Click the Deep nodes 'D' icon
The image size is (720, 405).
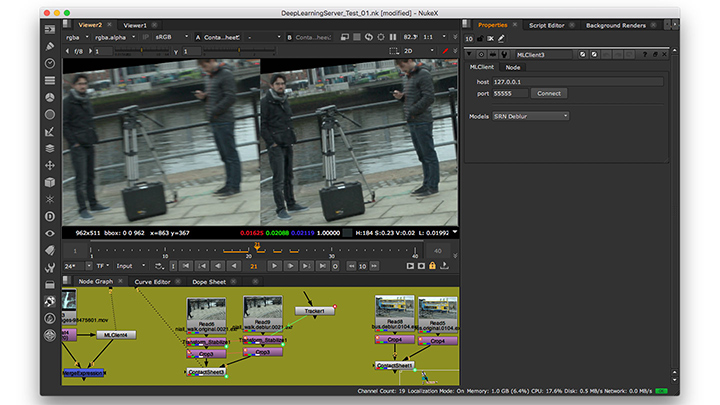(x=50, y=216)
